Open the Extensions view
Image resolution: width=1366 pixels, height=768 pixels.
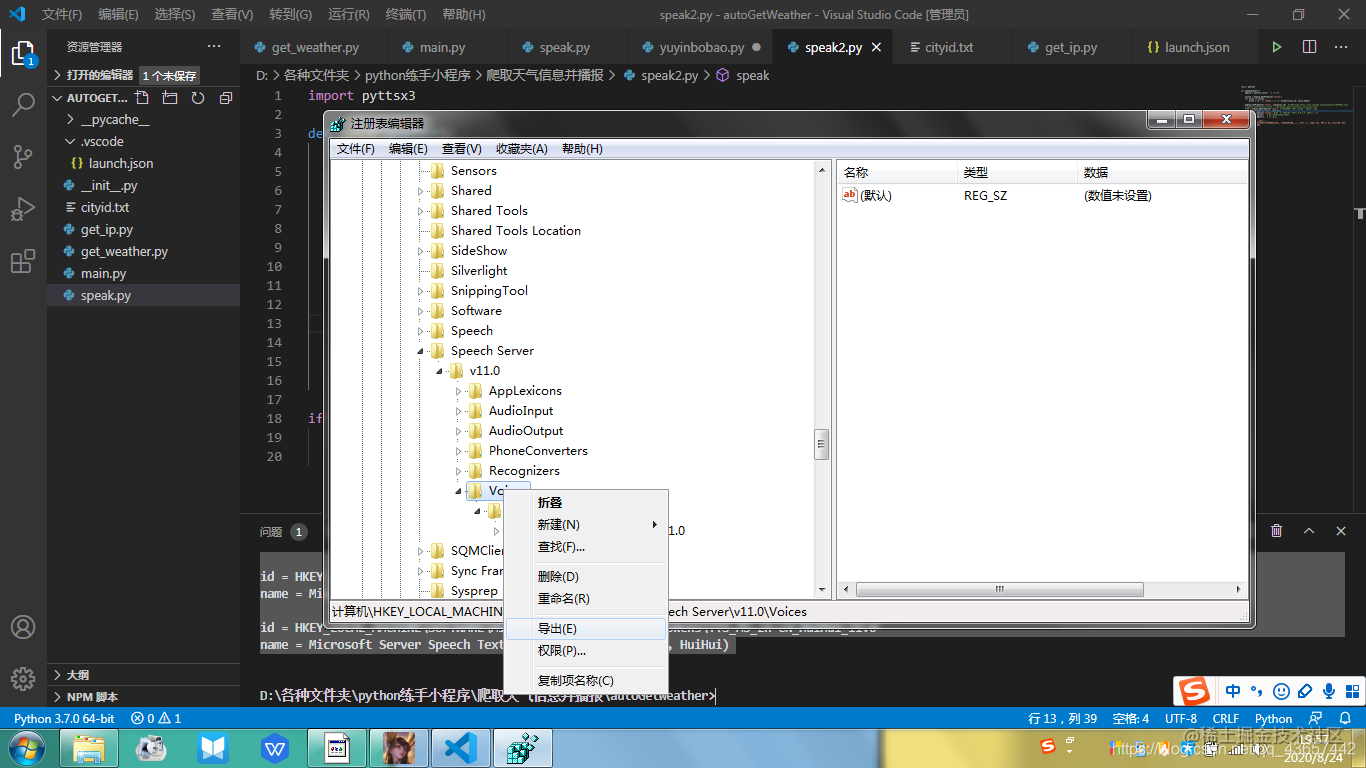tap(24, 260)
